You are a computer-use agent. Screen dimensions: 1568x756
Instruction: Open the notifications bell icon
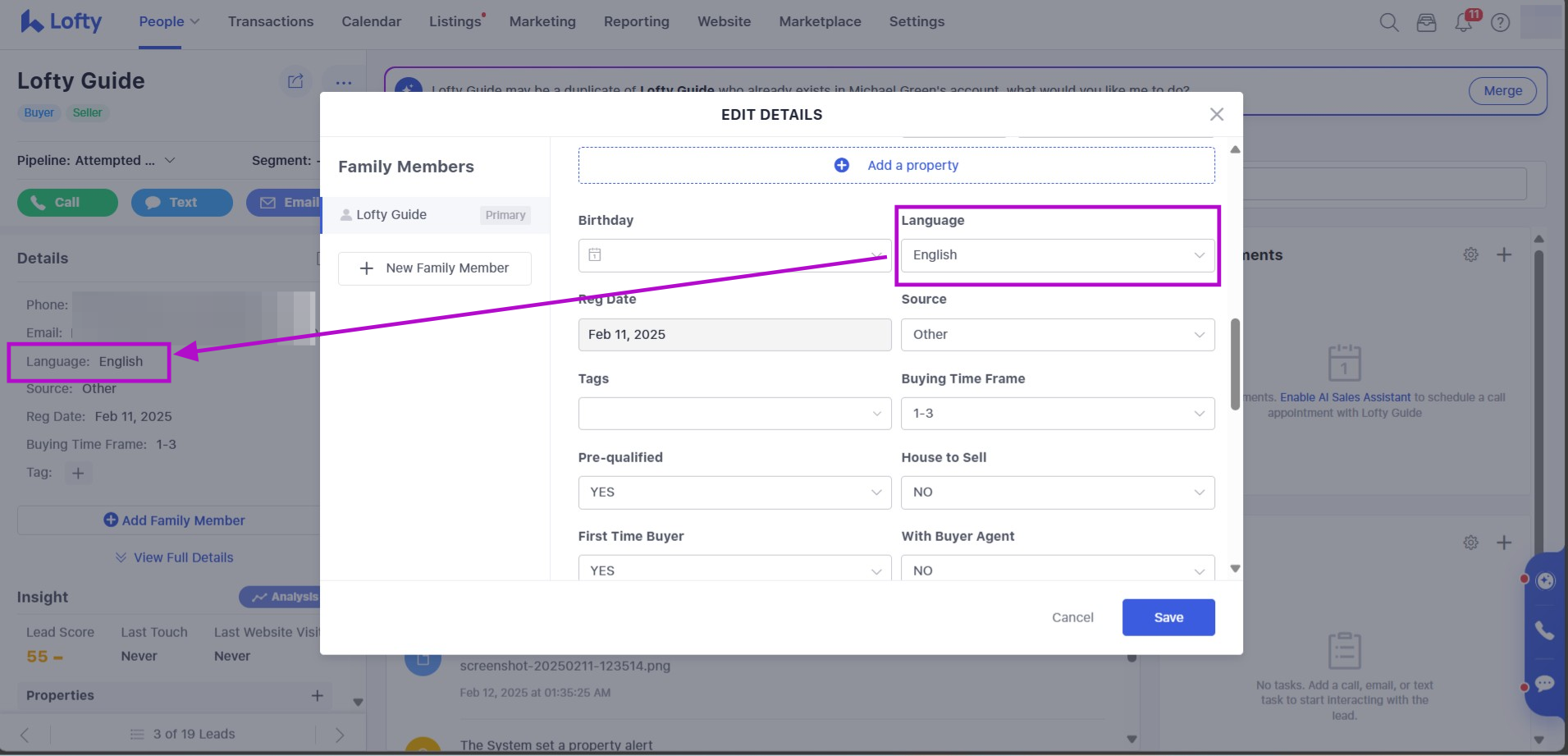point(1463,22)
